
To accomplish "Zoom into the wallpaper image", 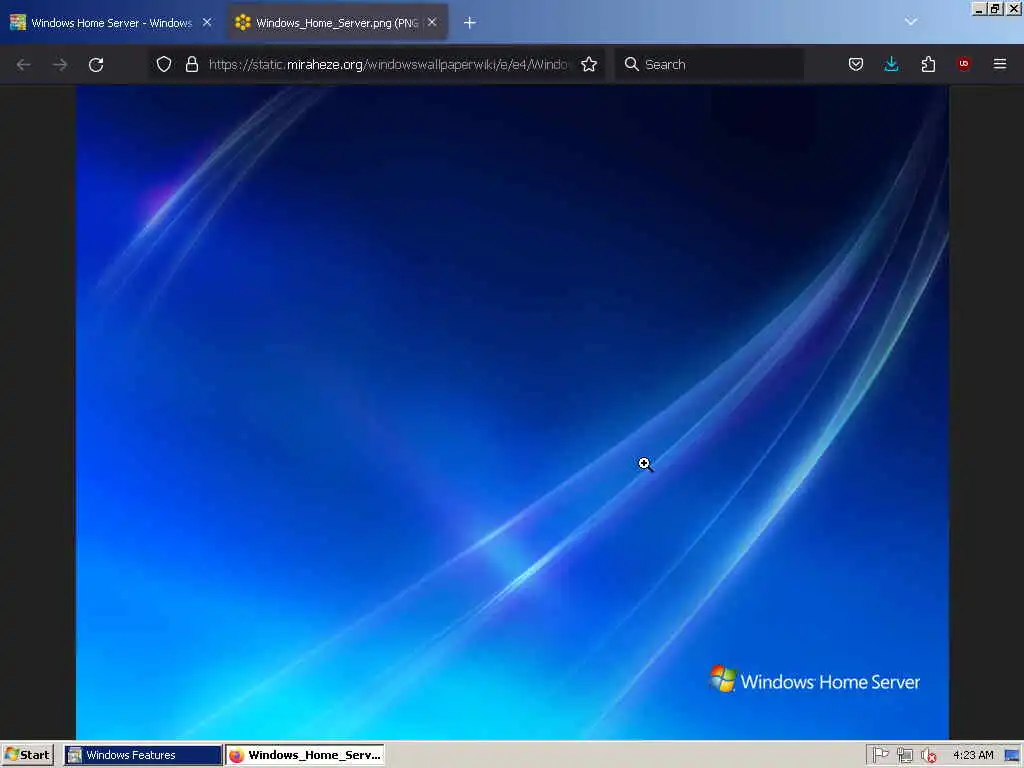I will click(512, 413).
